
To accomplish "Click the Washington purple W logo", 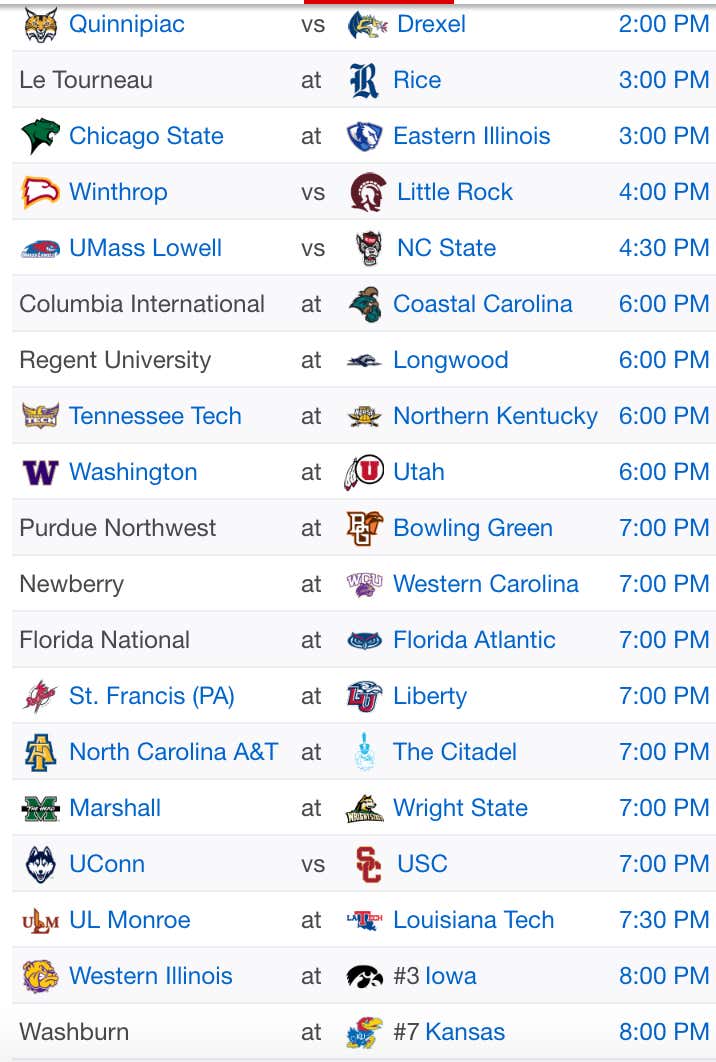I will (x=41, y=473).
